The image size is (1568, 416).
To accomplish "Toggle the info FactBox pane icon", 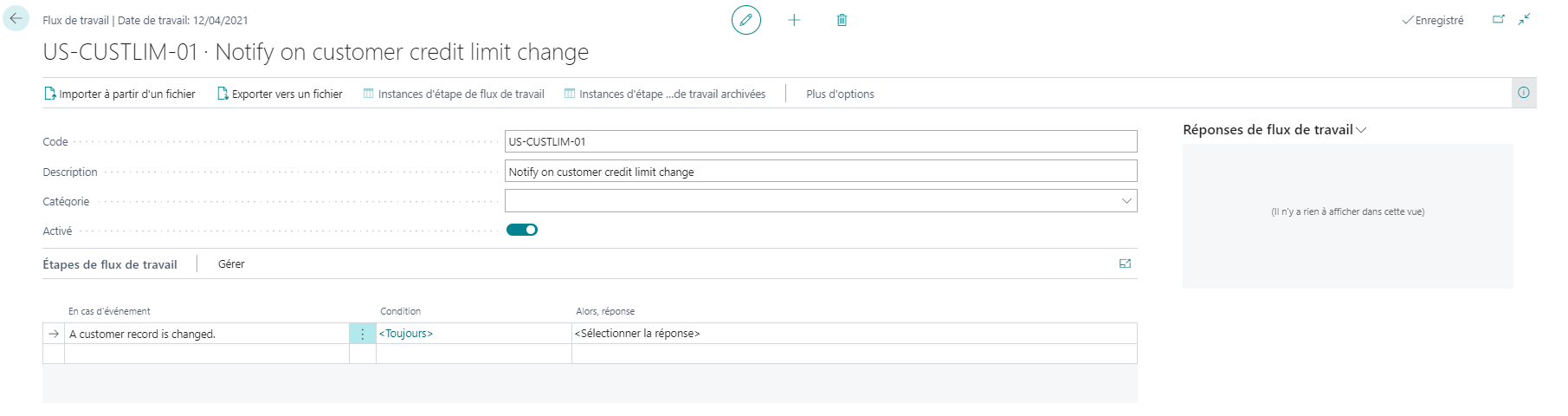I will [x=1523, y=93].
